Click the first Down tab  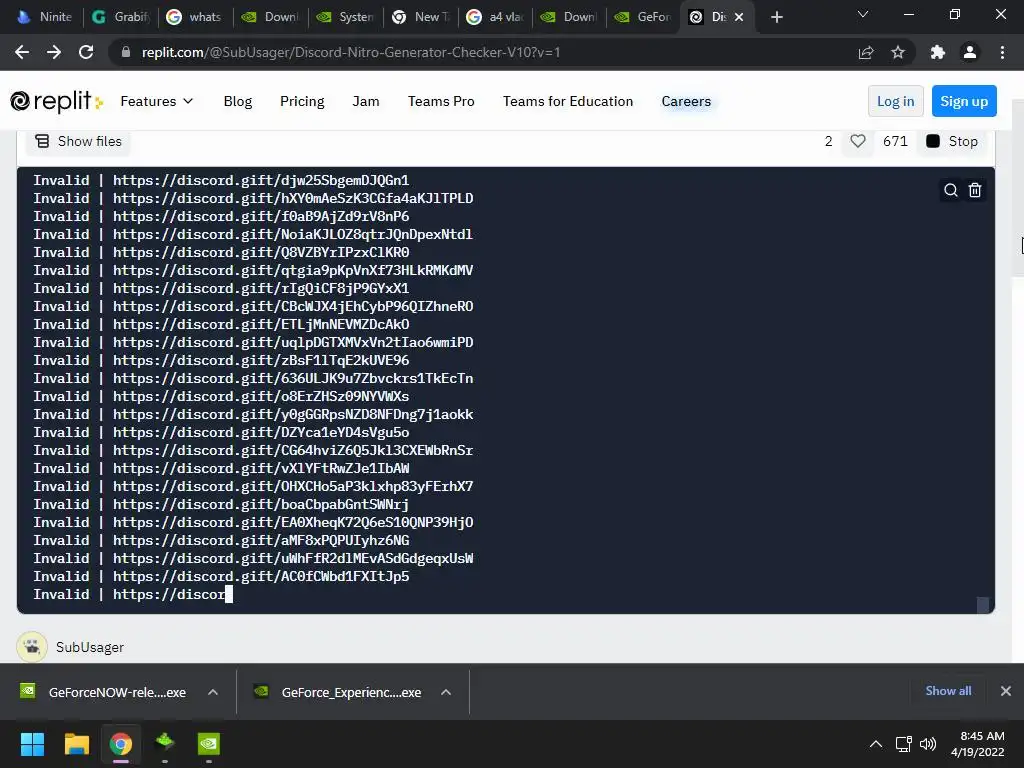click(270, 17)
